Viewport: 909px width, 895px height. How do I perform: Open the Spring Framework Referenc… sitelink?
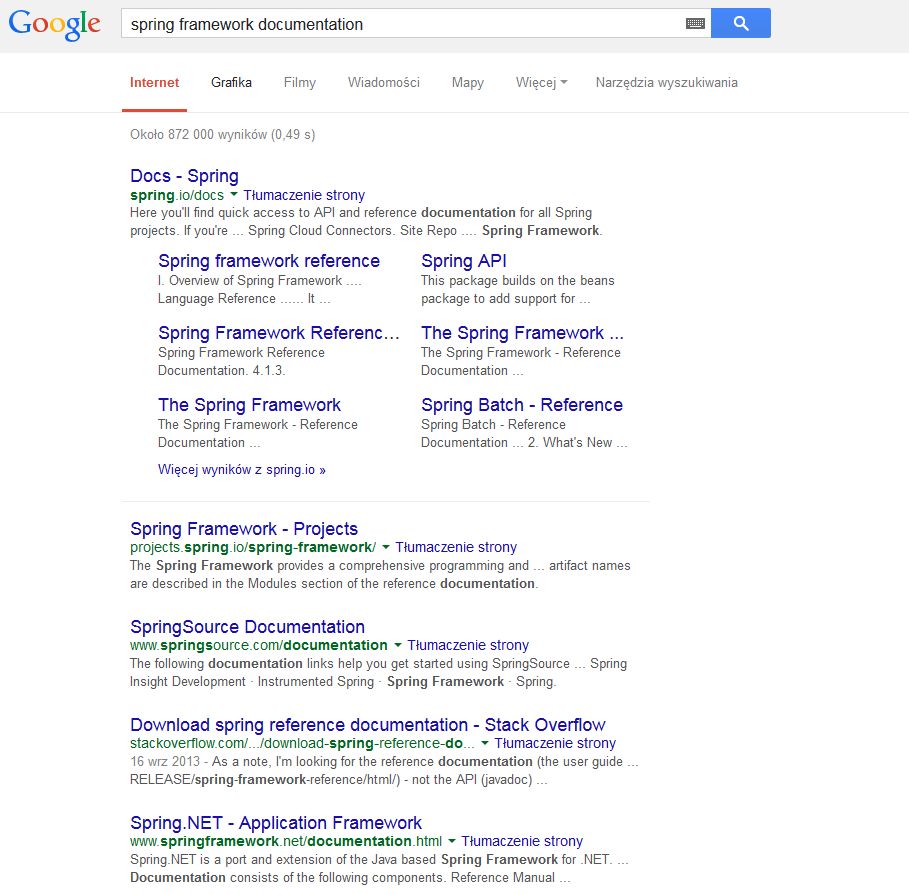pyautogui.click(x=279, y=333)
